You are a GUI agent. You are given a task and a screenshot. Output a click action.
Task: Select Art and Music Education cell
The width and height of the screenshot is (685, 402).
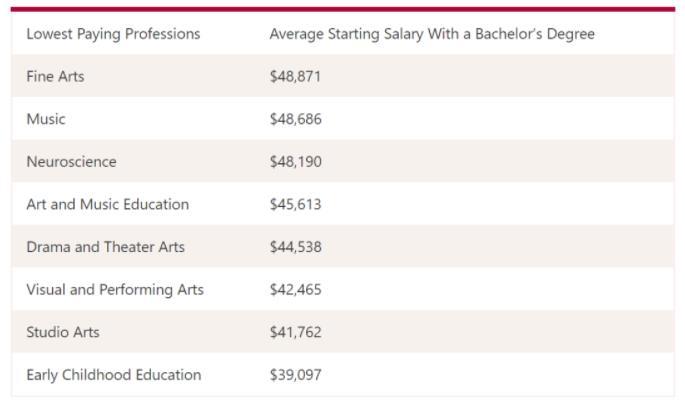tap(108, 204)
